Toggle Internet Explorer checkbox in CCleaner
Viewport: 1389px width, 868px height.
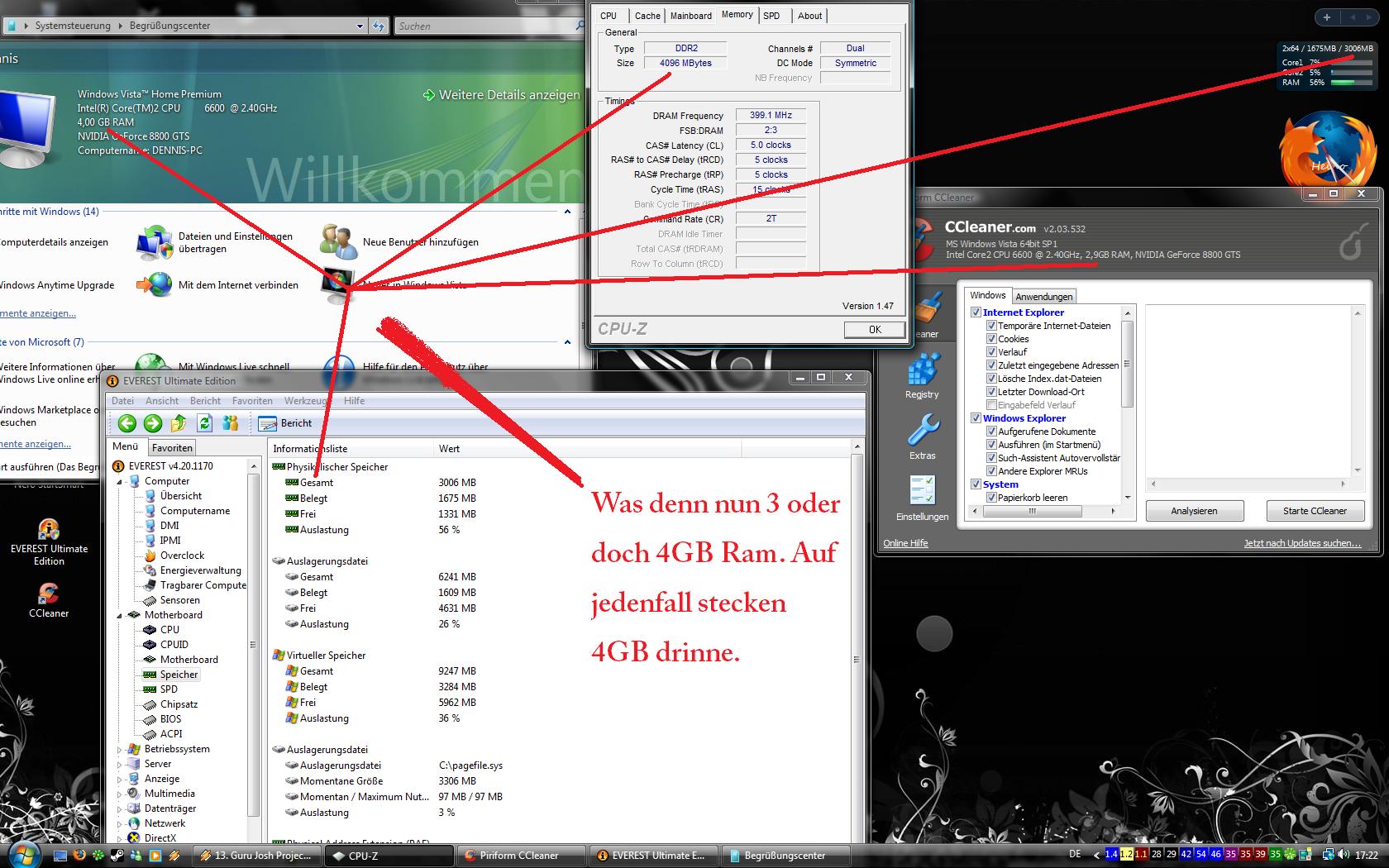pyautogui.click(x=976, y=312)
